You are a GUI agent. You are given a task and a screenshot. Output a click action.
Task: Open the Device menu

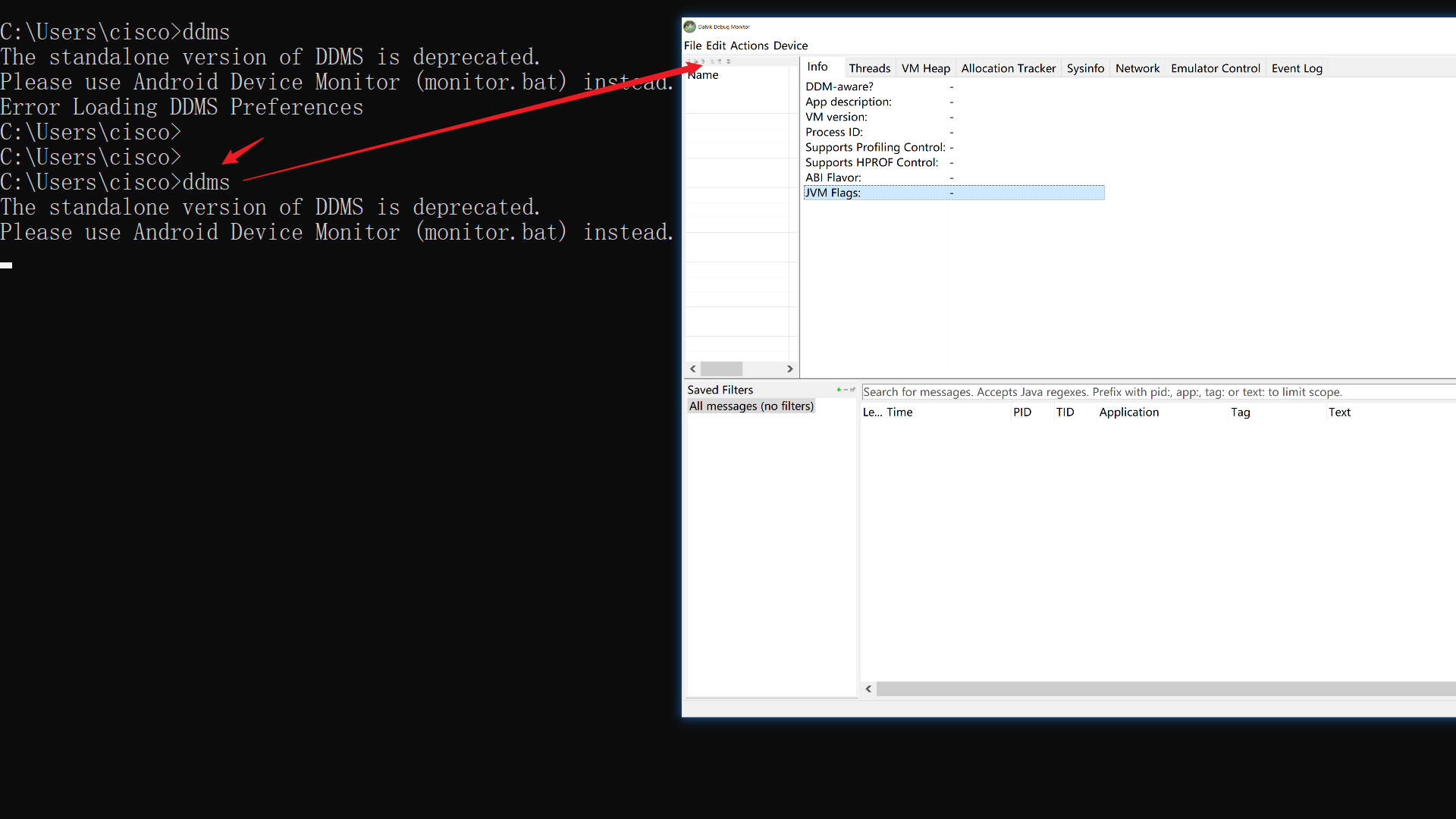pos(790,45)
